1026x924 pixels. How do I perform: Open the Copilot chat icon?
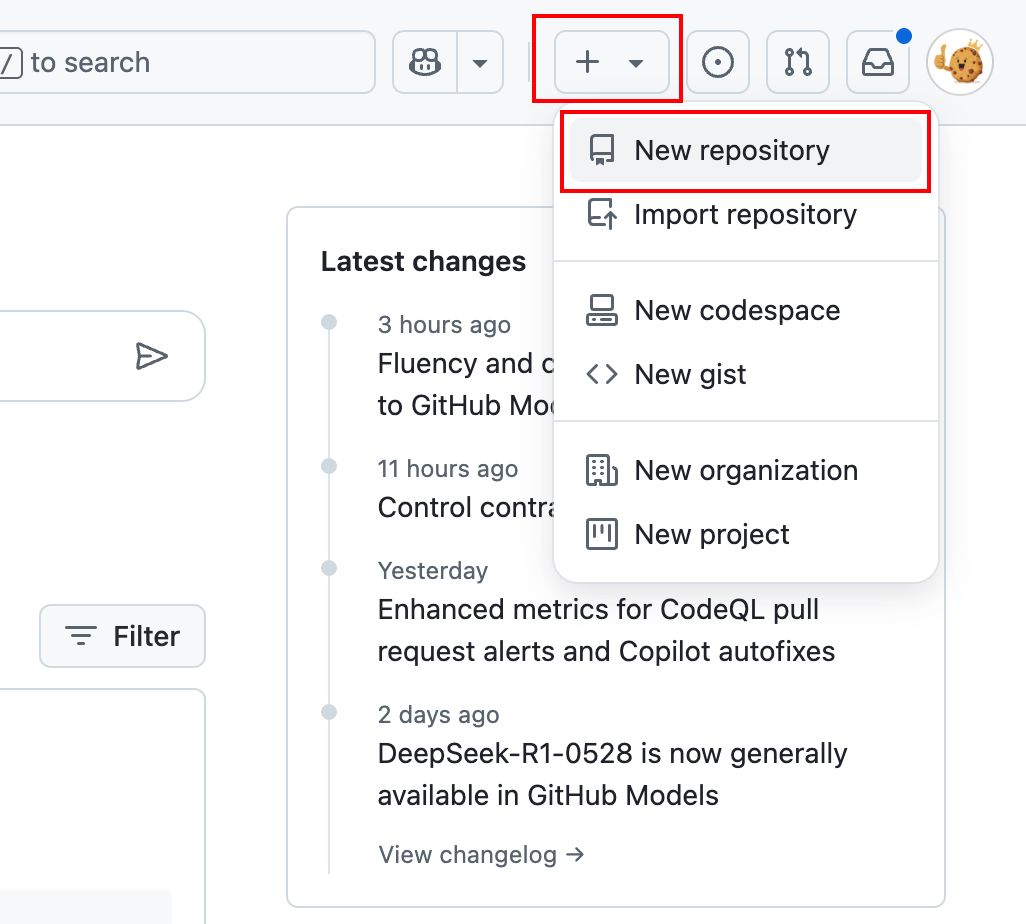pos(425,63)
